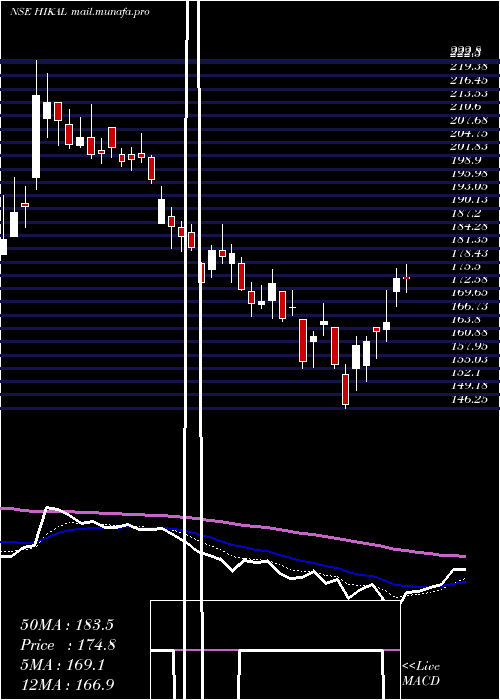Click the 213.53 price axis label
Image resolution: width=500 pixels, height=700 pixels.
(468, 93)
